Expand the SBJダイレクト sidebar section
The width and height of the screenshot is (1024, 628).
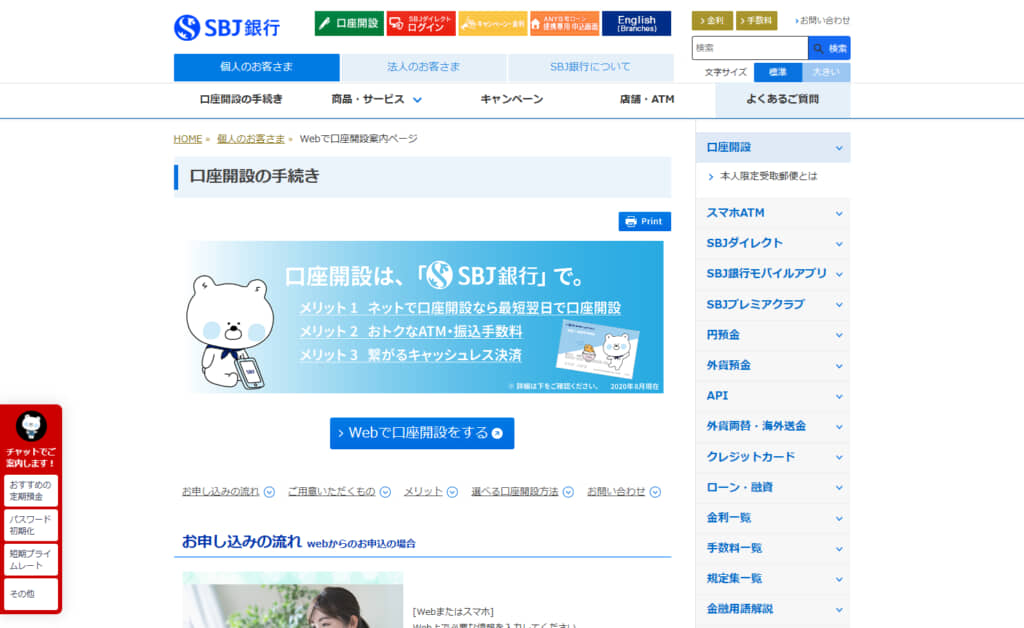(x=773, y=243)
